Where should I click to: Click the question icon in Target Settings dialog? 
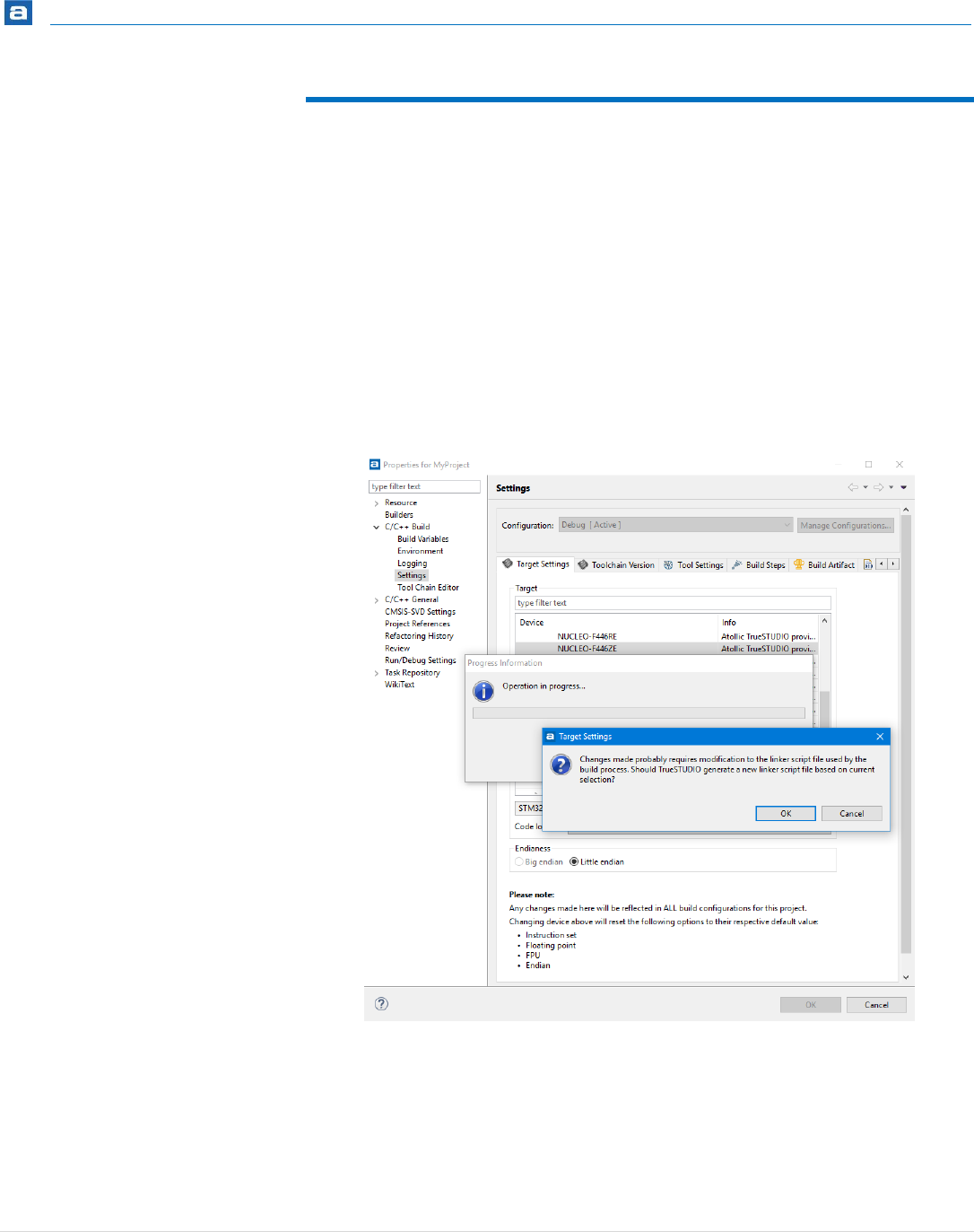point(561,765)
